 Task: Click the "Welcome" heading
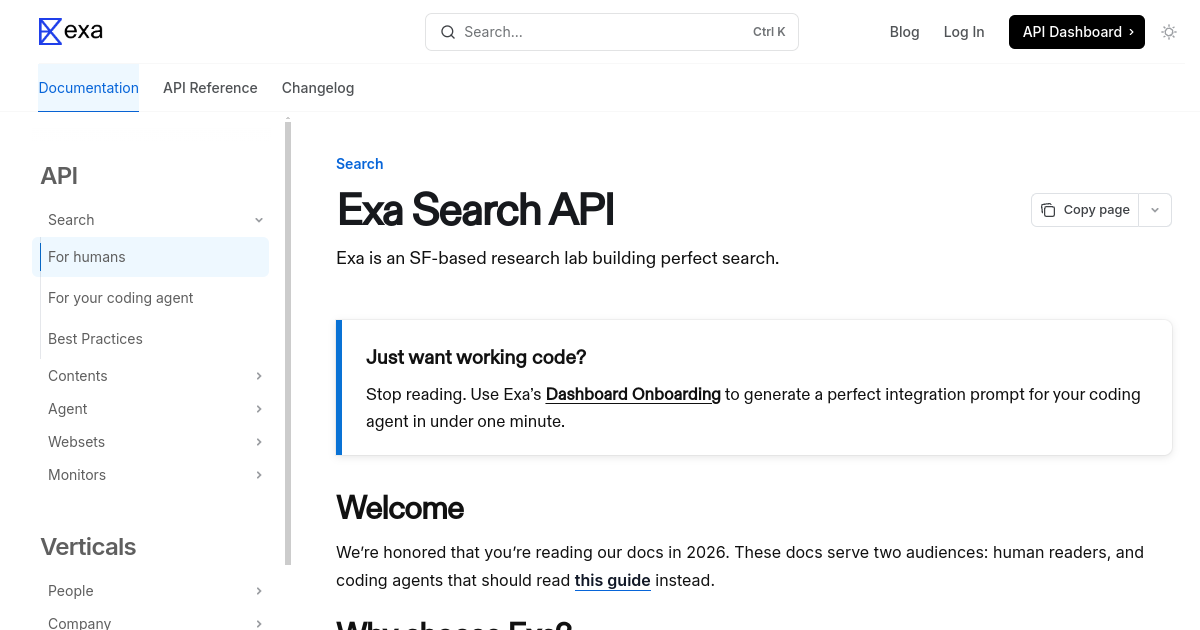coord(400,508)
